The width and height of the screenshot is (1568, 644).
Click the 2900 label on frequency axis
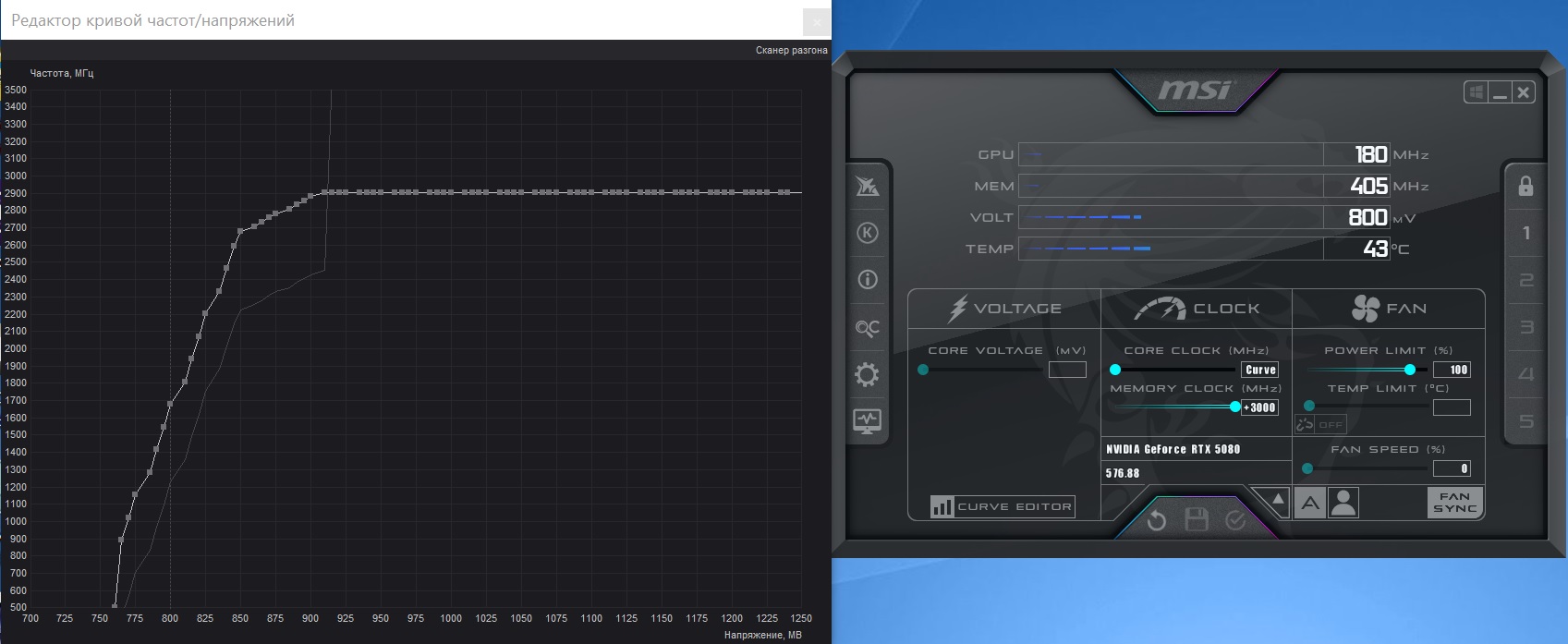point(16,193)
